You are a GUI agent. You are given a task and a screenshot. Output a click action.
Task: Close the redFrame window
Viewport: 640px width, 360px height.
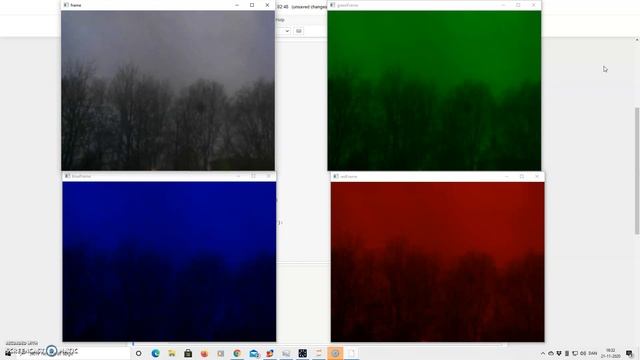click(537, 176)
